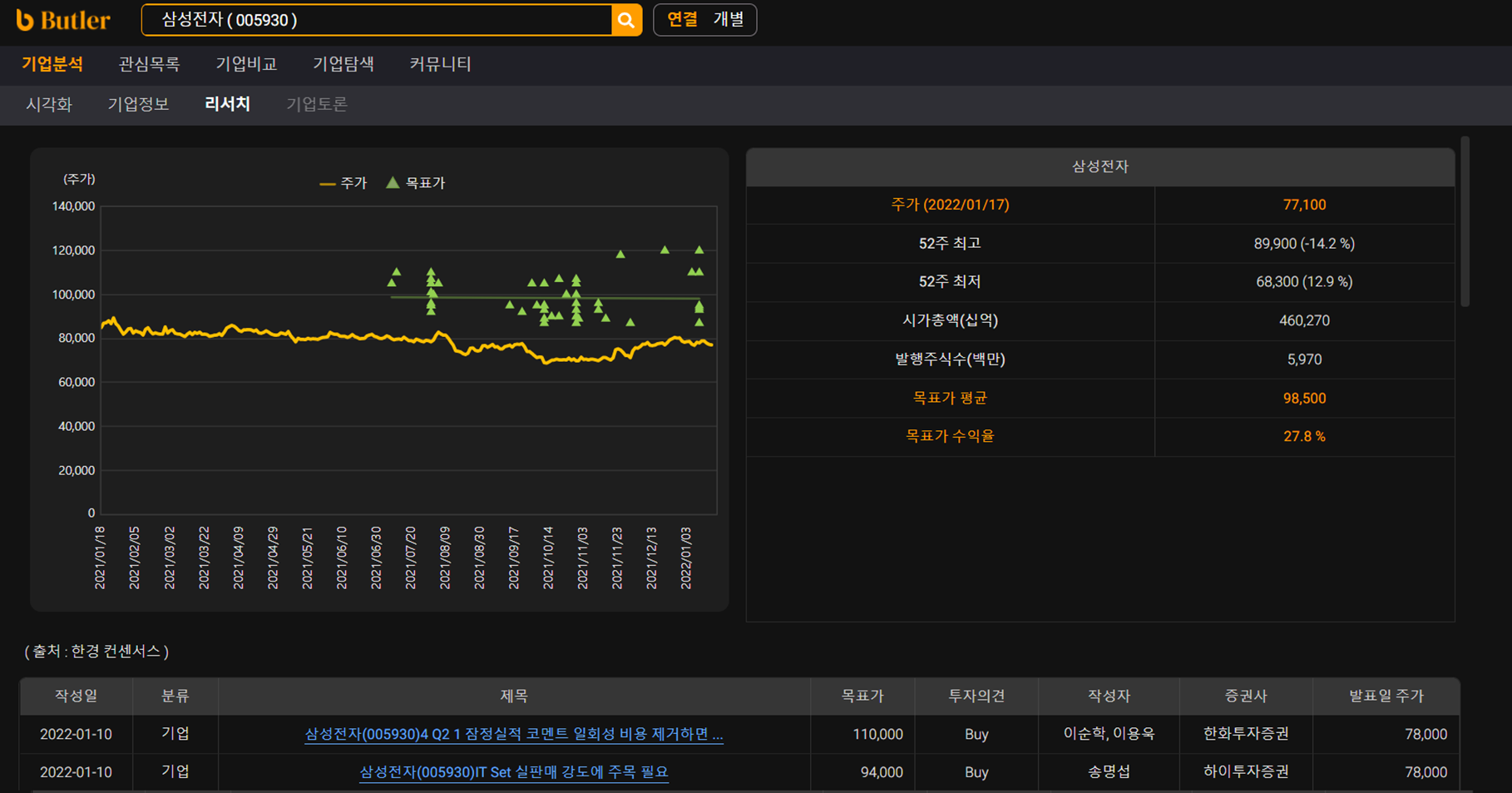Open the 관심목록 menu
This screenshot has height=793, width=1512.
(x=149, y=64)
